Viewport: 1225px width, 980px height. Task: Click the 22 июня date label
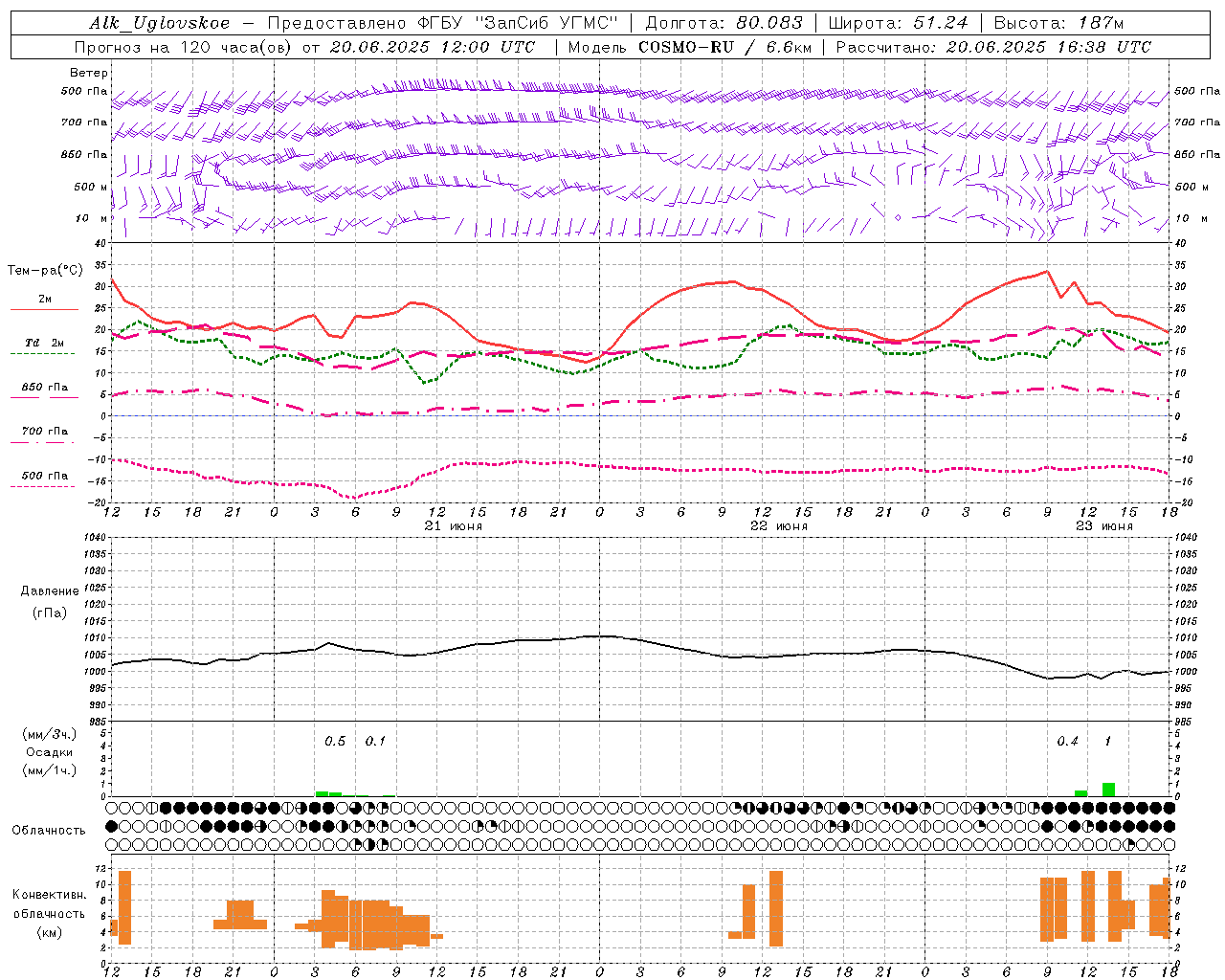779,526
